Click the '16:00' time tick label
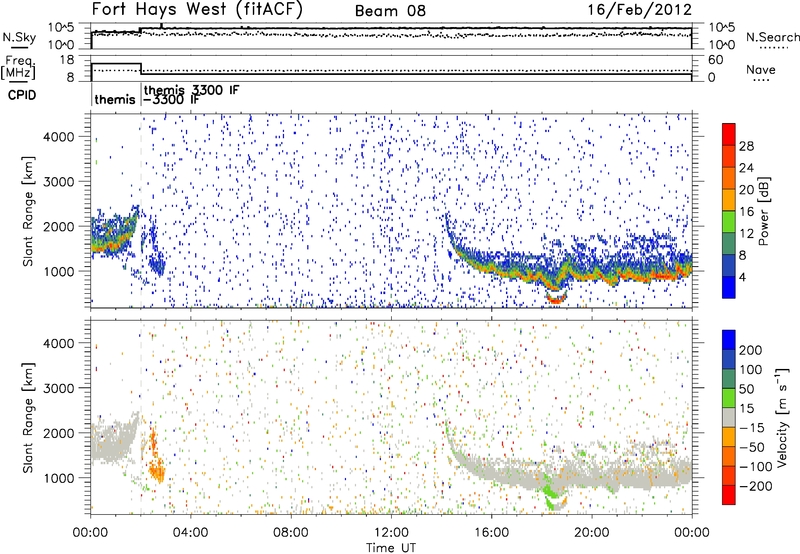 coord(491,533)
